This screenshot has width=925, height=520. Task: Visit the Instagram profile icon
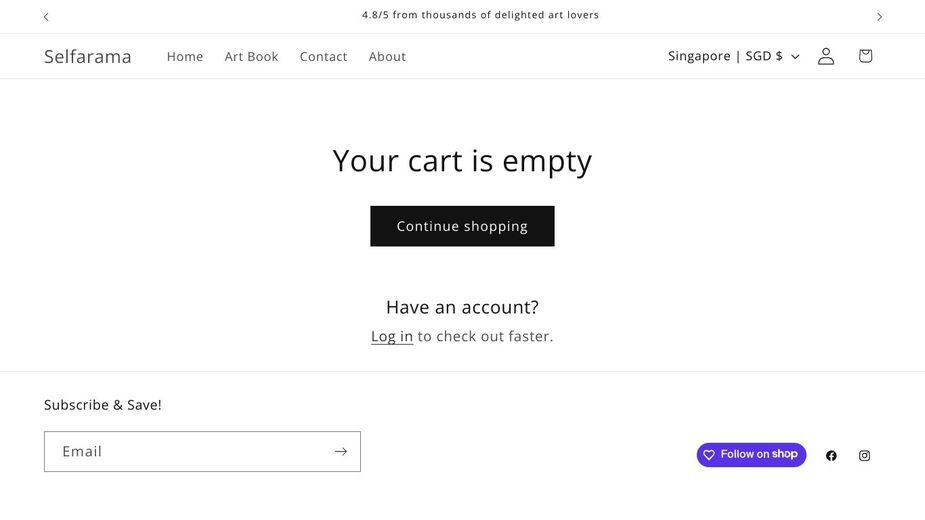coord(864,455)
